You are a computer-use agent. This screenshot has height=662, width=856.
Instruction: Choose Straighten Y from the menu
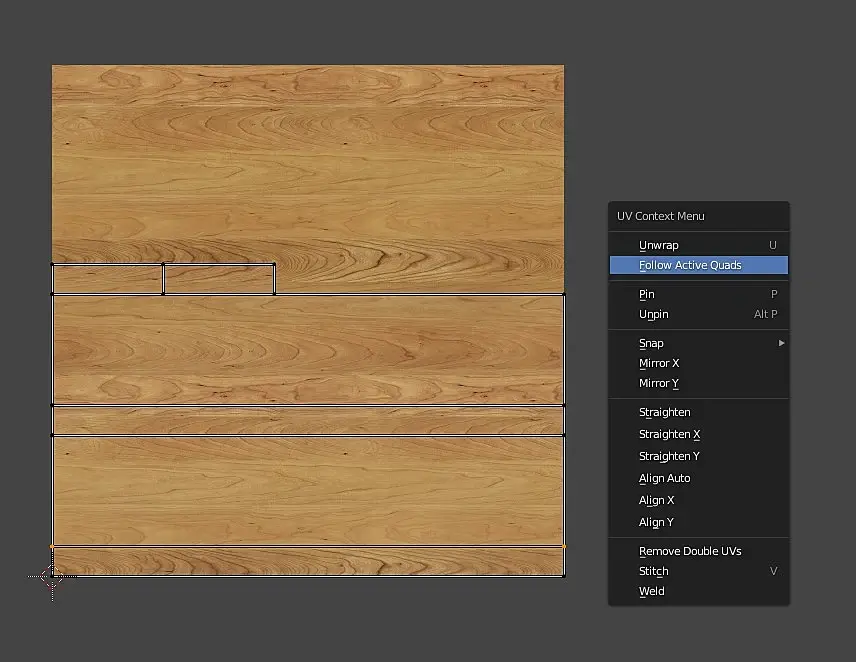(x=669, y=456)
